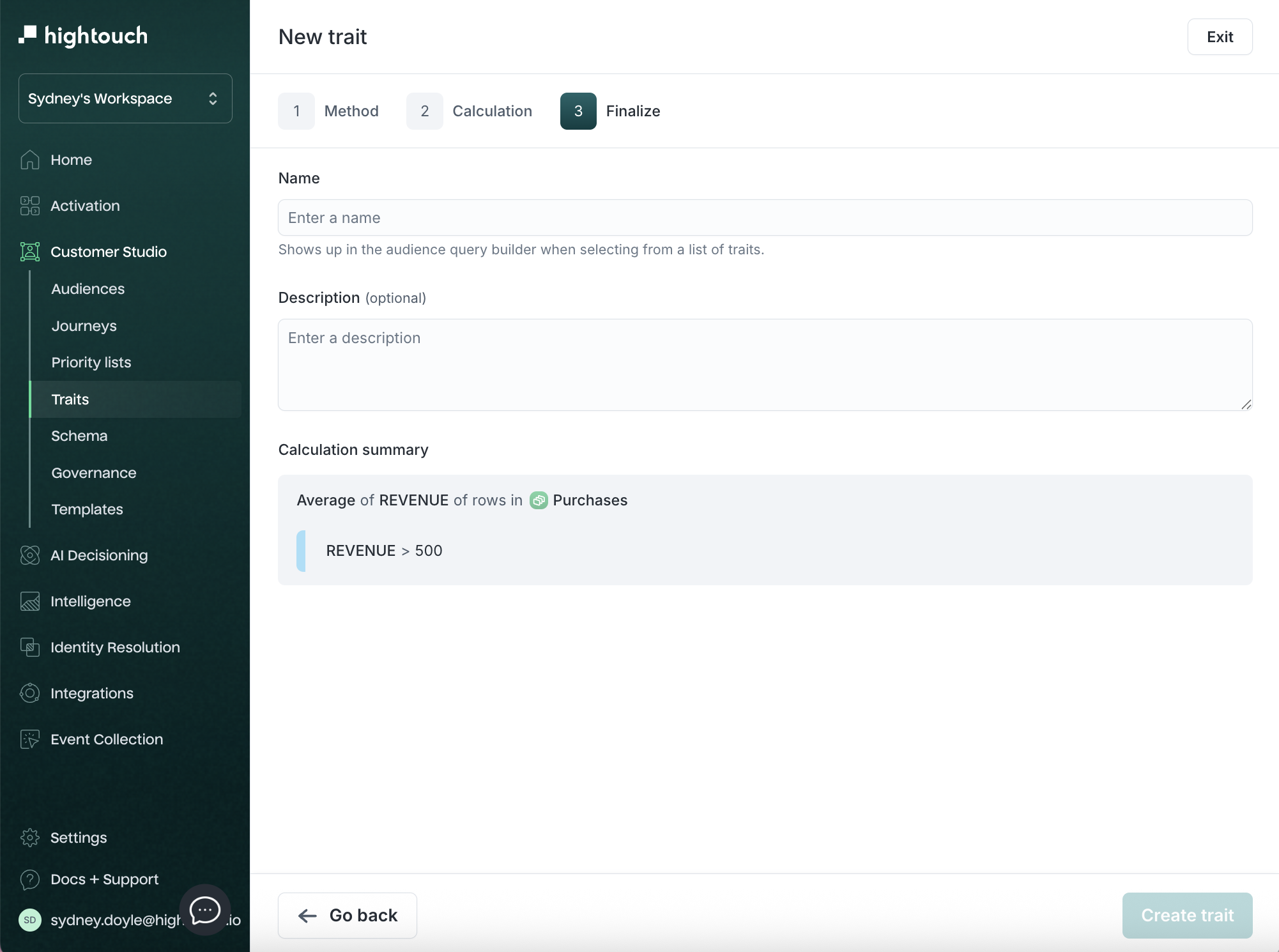Click the Activation grid icon
Screen dimensions: 1279x952
pos(29,206)
